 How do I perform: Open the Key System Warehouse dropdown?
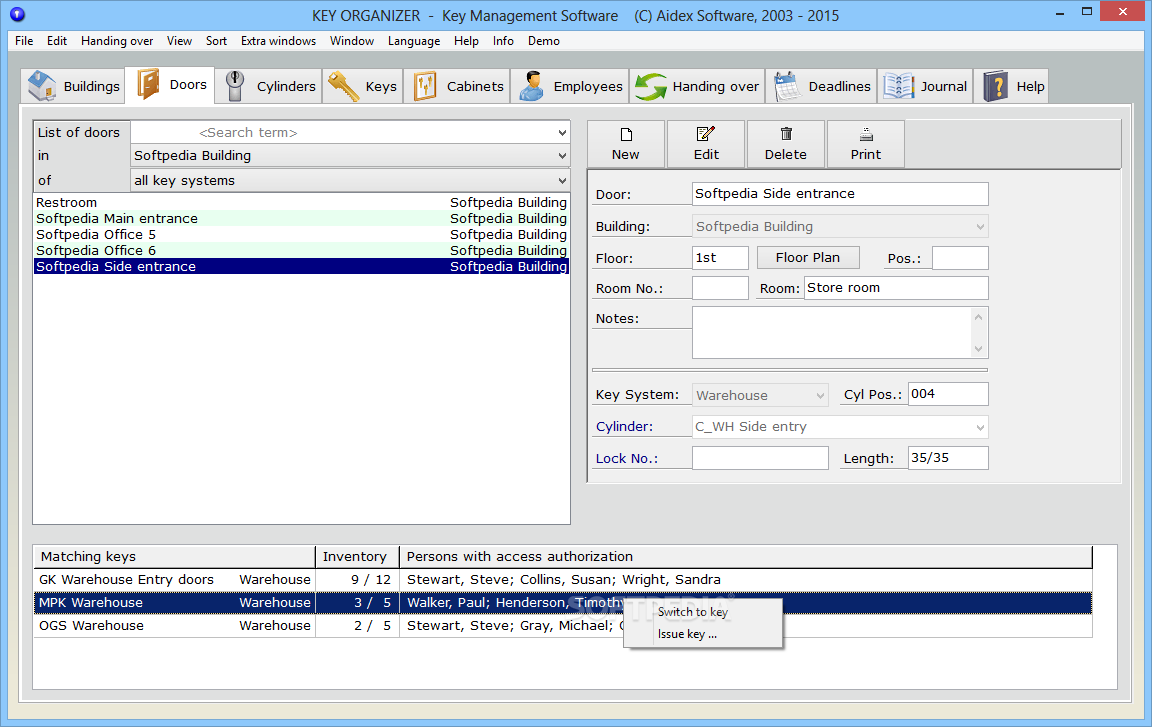point(820,396)
